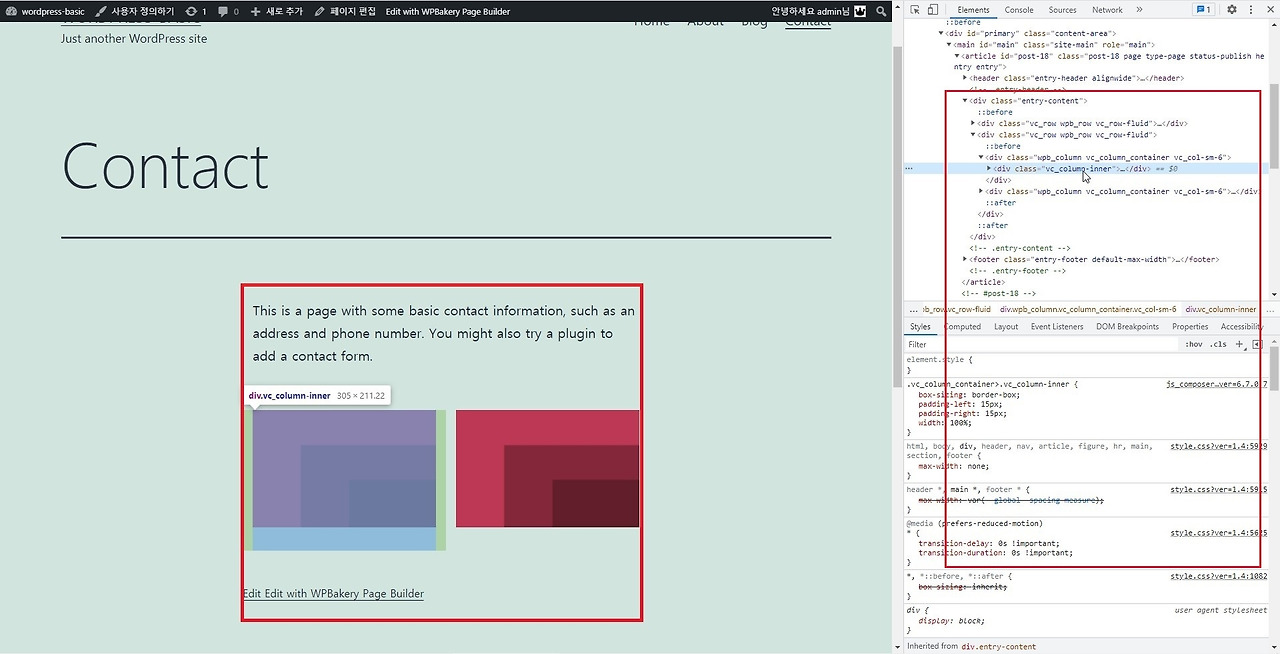The width and height of the screenshot is (1280, 654).
Task: Open the Accessibility tab
Action: [x=1242, y=327]
